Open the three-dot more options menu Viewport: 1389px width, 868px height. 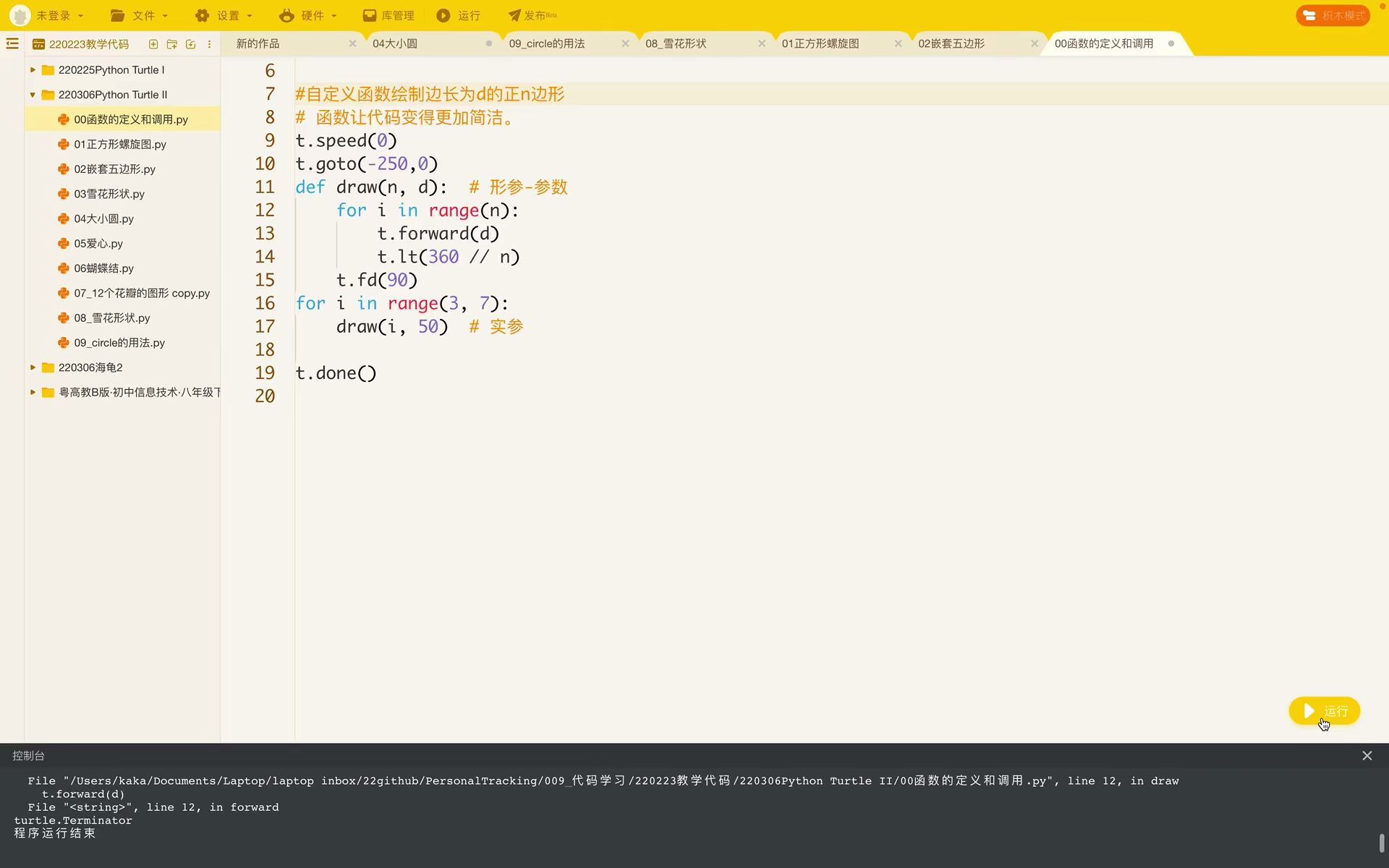point(209,44)
